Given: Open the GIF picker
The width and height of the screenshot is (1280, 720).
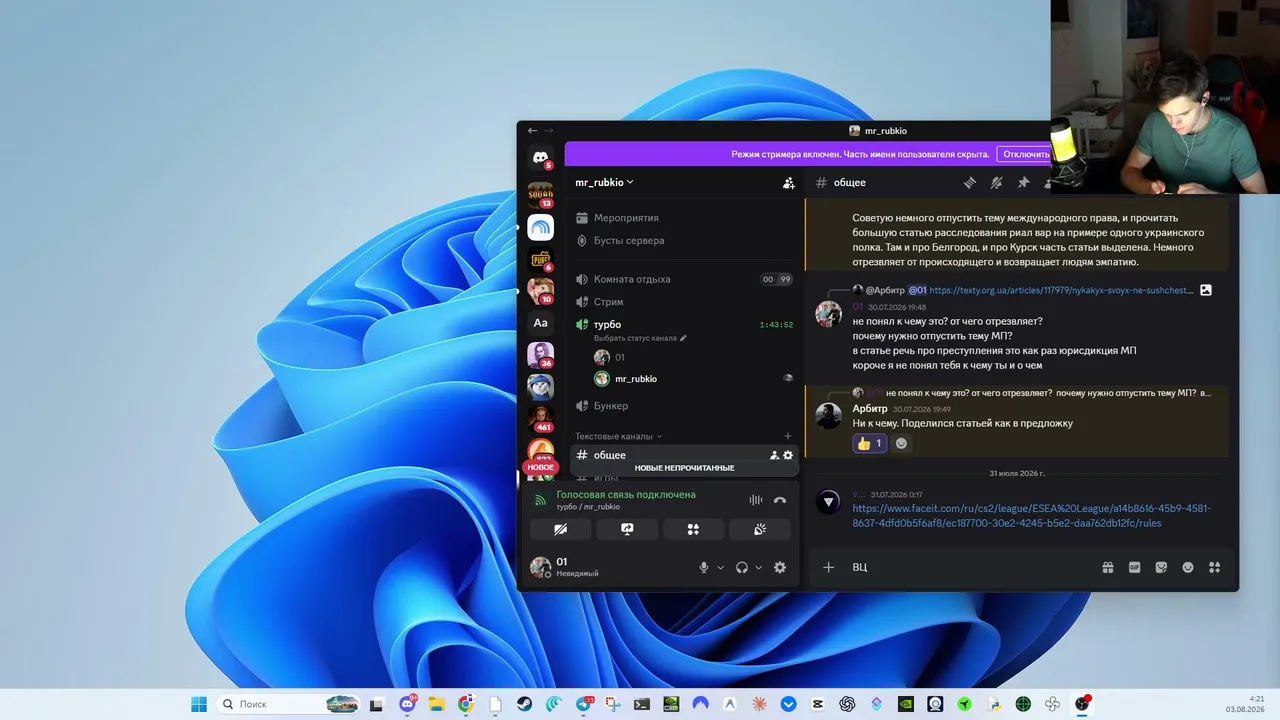Looking at the screenshot, I should pos(1135,567).
